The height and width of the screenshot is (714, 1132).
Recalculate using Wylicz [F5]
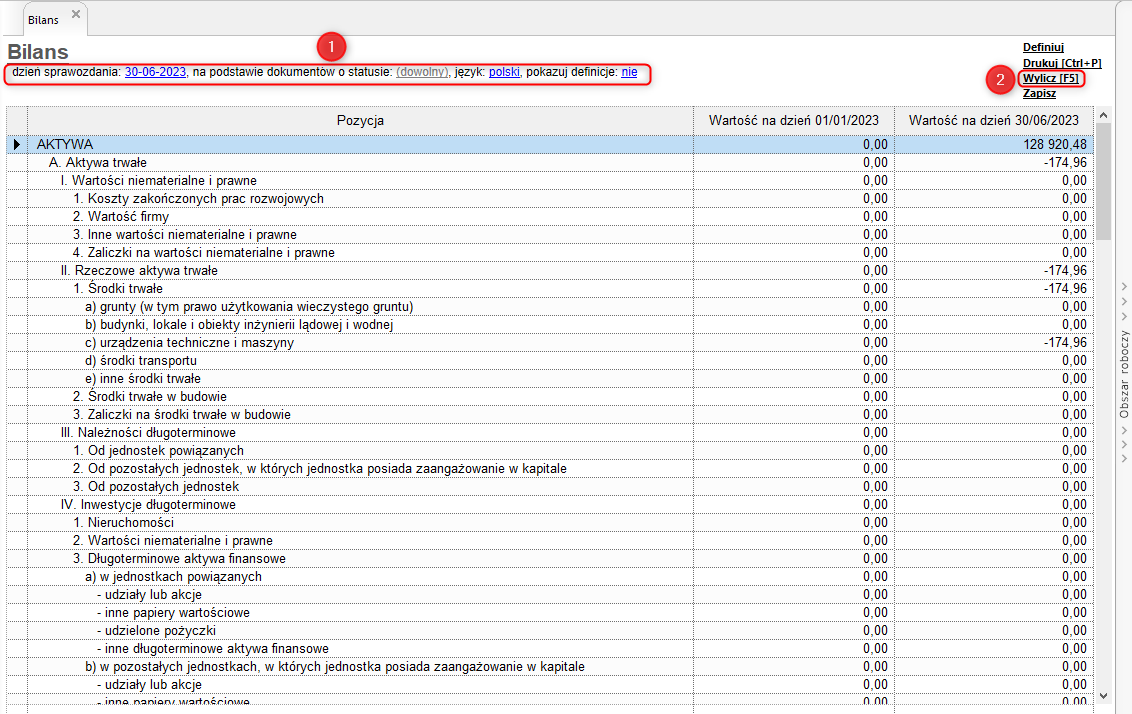(x=1050, y=78)
